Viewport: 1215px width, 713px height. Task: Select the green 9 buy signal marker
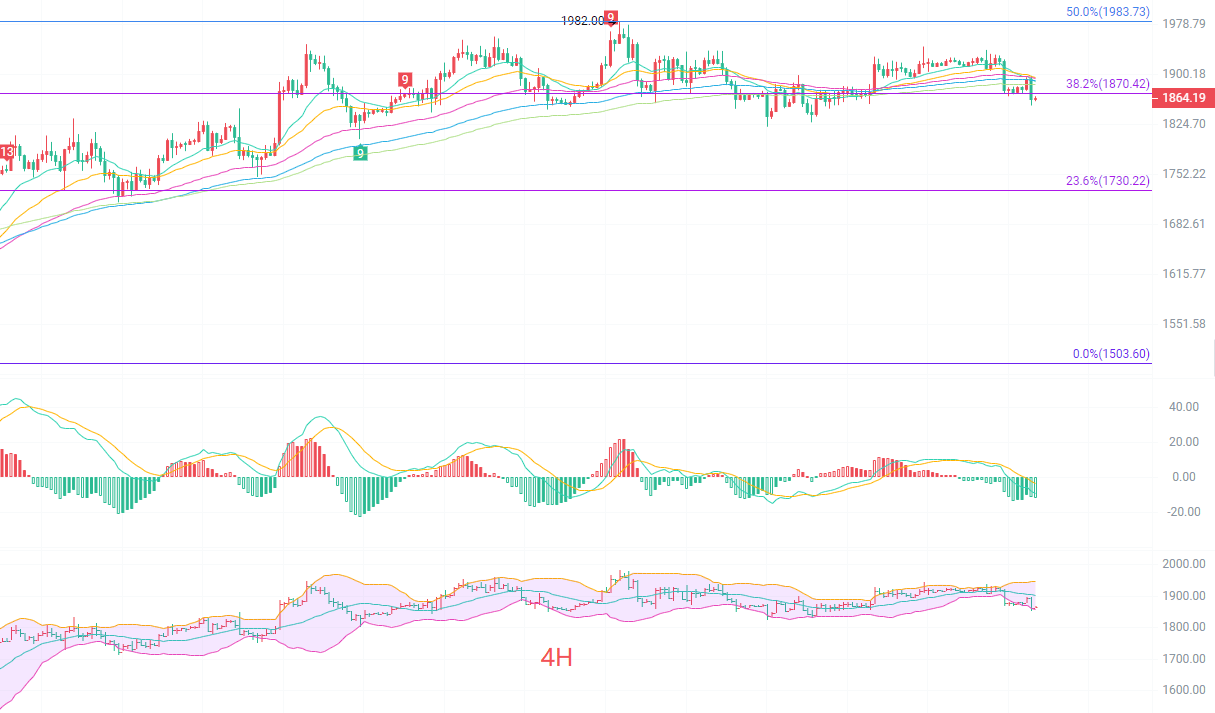pos(360,152)
